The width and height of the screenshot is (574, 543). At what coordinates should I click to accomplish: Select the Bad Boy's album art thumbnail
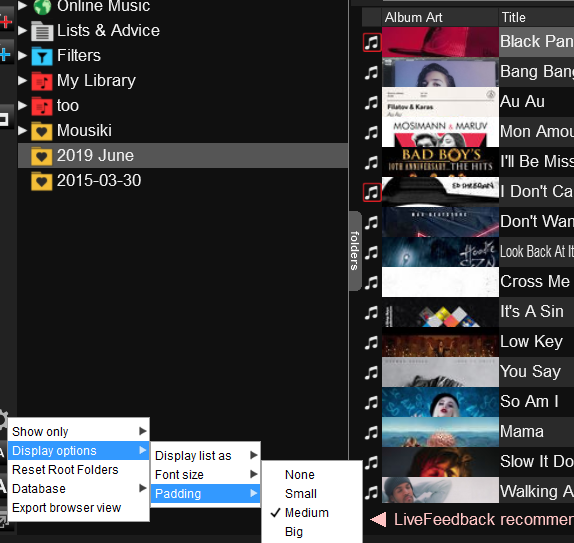click(x=440, y=162)
